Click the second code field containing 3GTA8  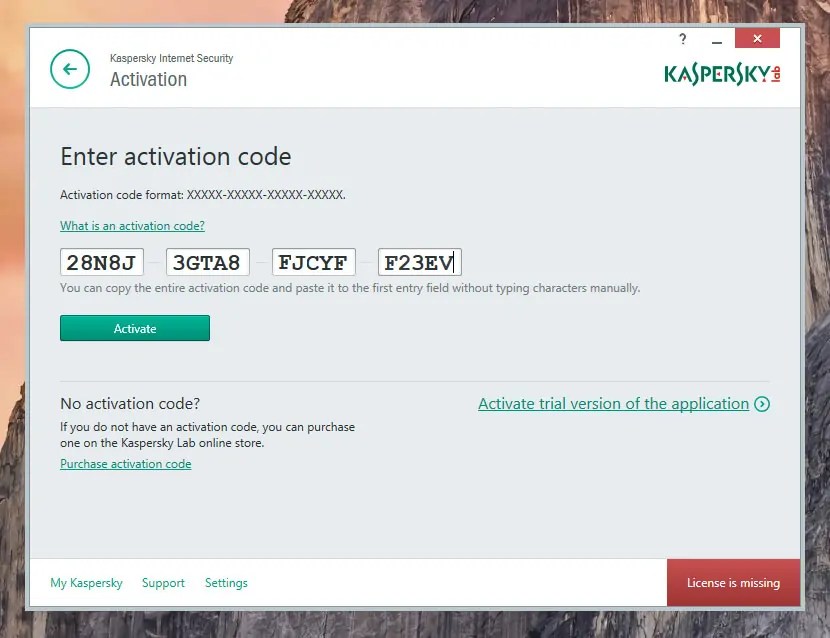click(208, 262)
